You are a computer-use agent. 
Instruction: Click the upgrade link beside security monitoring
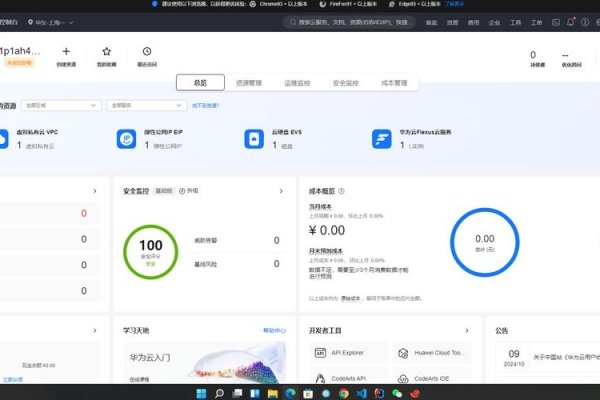point(192,191)
